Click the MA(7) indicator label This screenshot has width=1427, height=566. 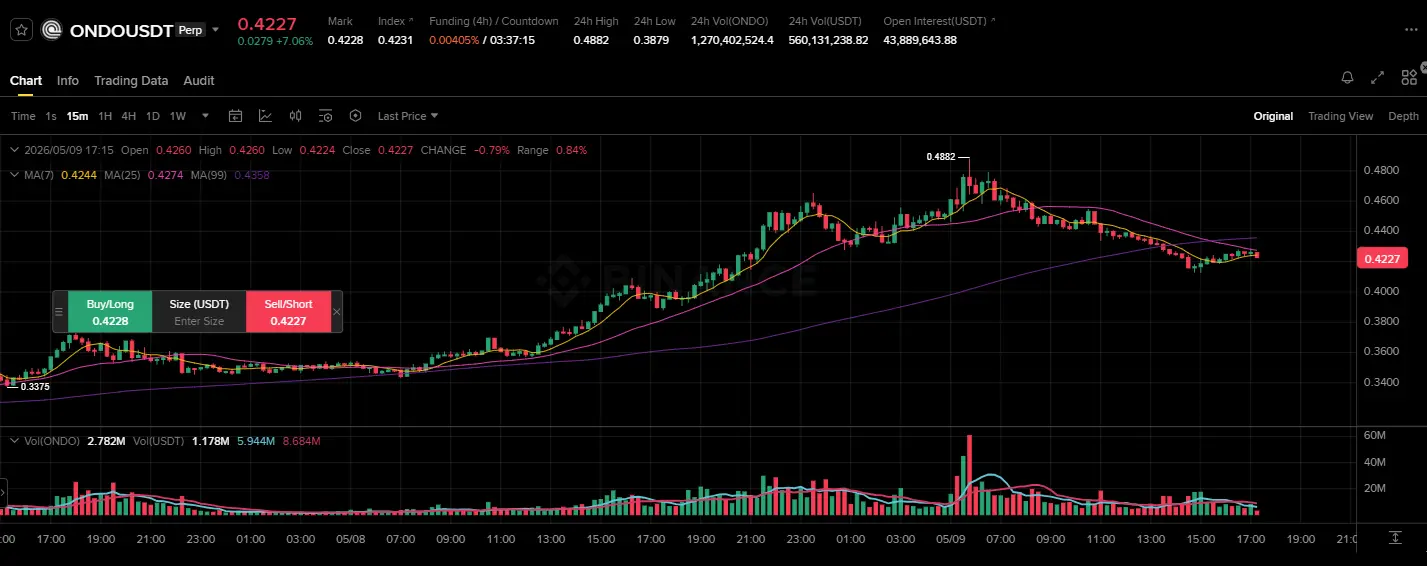click(x=38, y=175)
